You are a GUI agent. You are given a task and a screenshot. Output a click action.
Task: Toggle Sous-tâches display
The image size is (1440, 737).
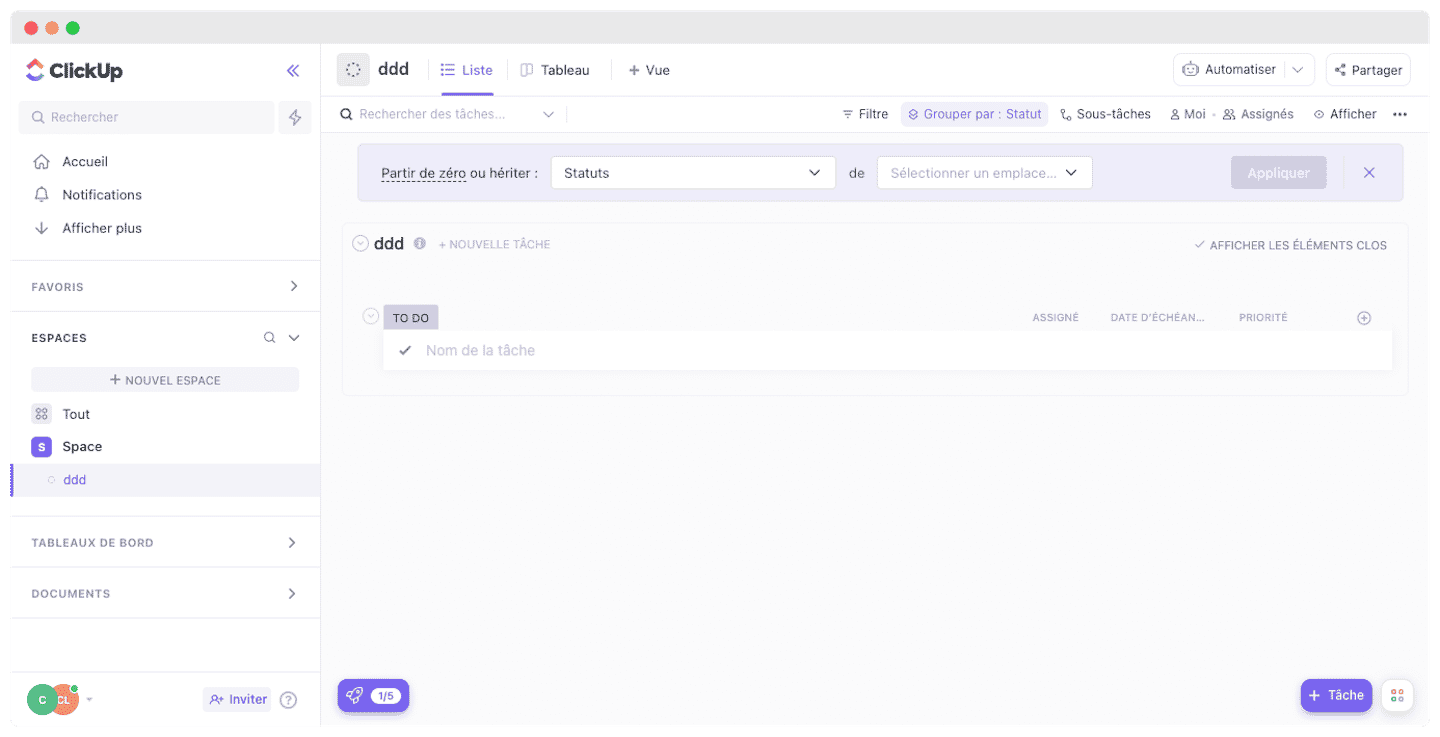tap(1105, 114)
